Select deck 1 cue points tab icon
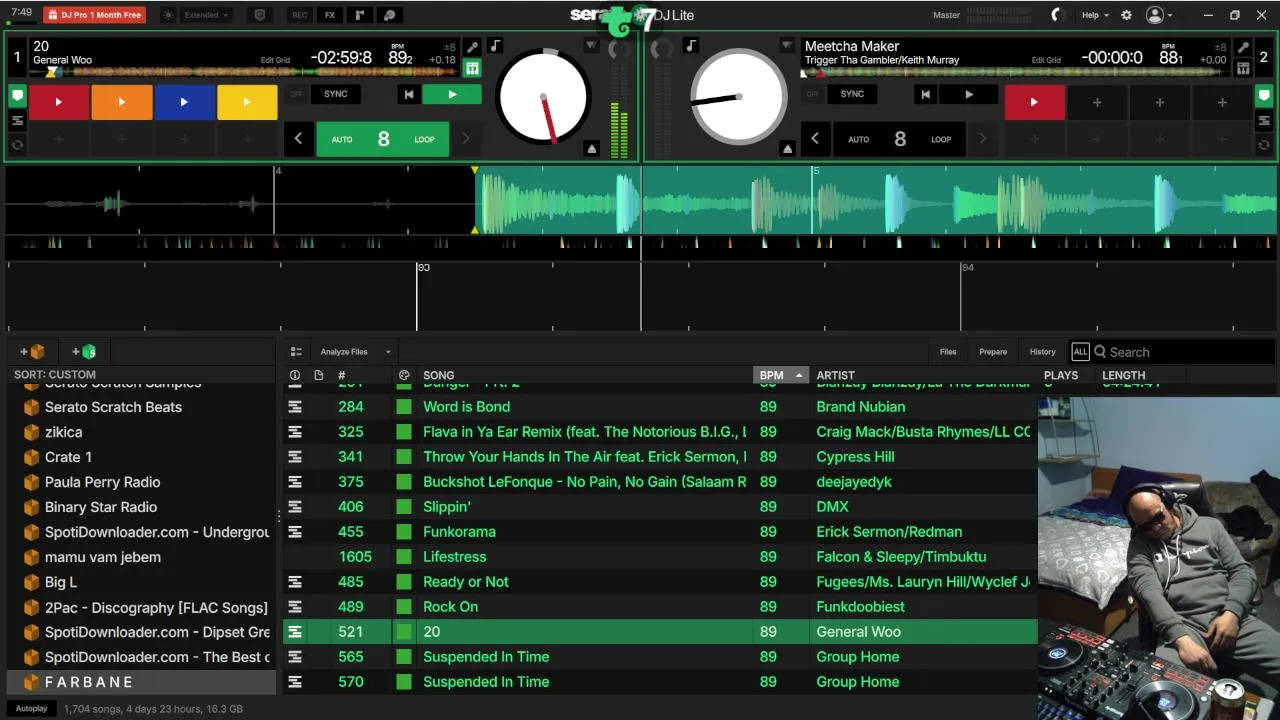The image size is (1280, 720). pyautogui.click(x=17, y=96)
